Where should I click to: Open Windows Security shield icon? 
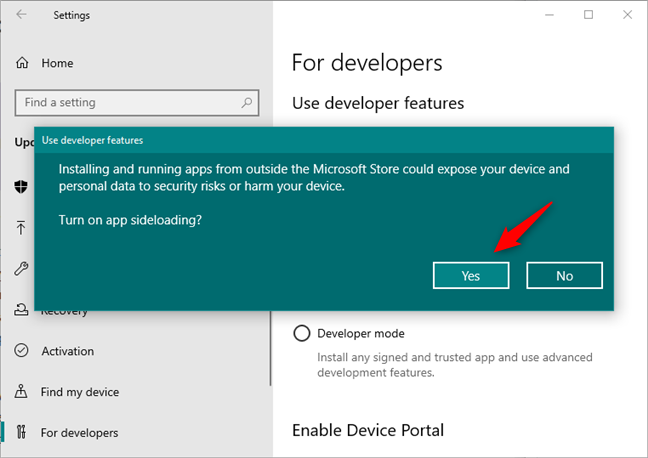[x=21, y=187]
